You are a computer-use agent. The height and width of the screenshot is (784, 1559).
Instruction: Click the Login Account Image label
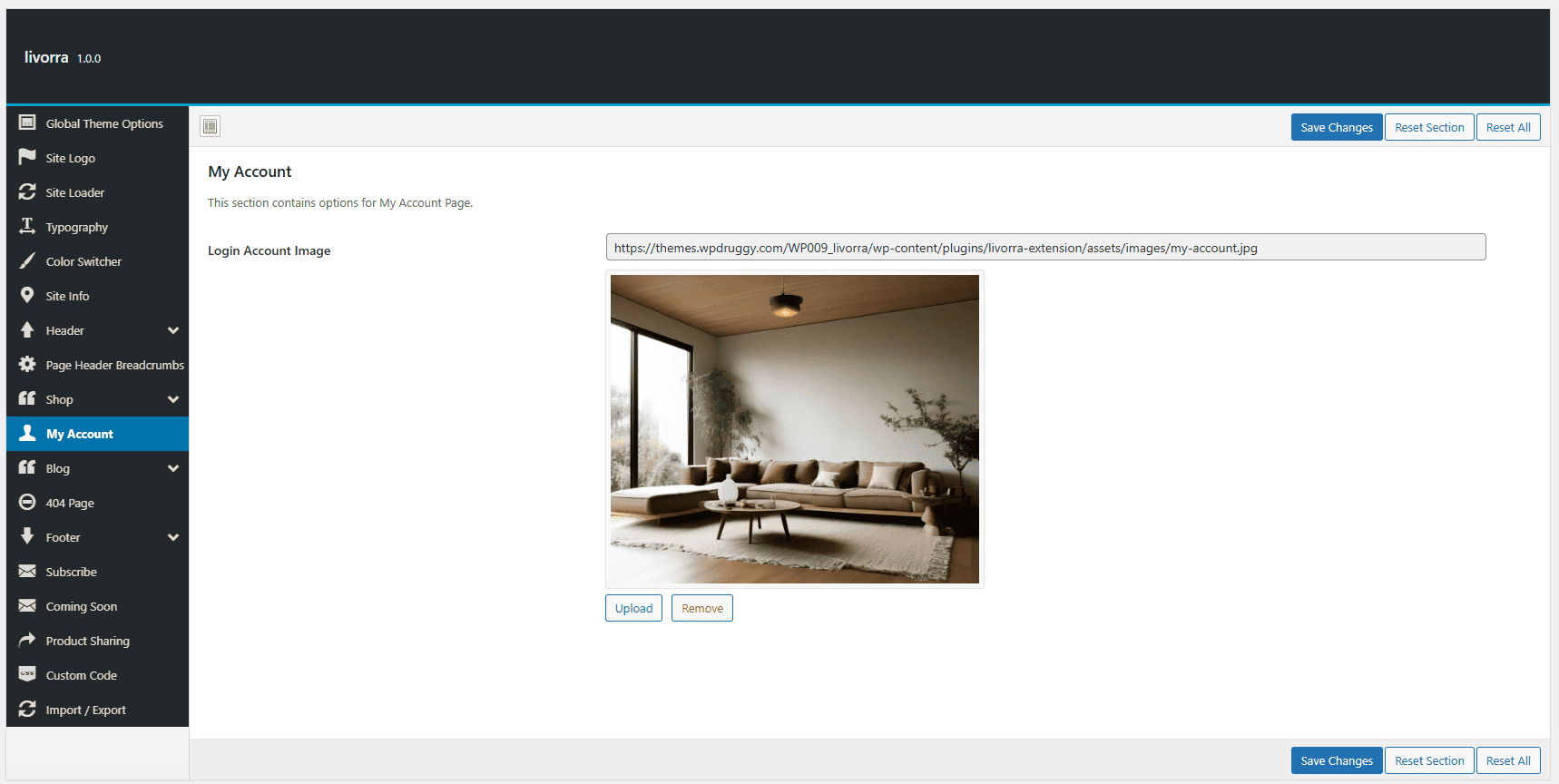tap(269, 250)
